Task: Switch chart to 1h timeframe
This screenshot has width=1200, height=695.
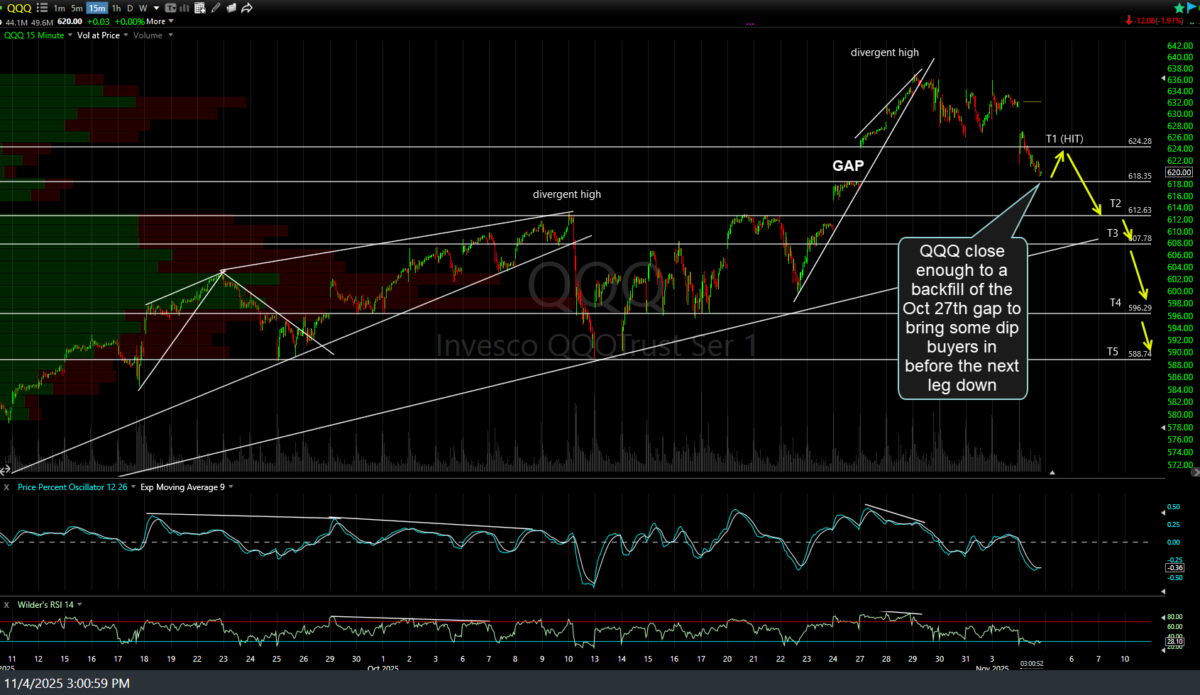Action: click(x=116, y=7)
